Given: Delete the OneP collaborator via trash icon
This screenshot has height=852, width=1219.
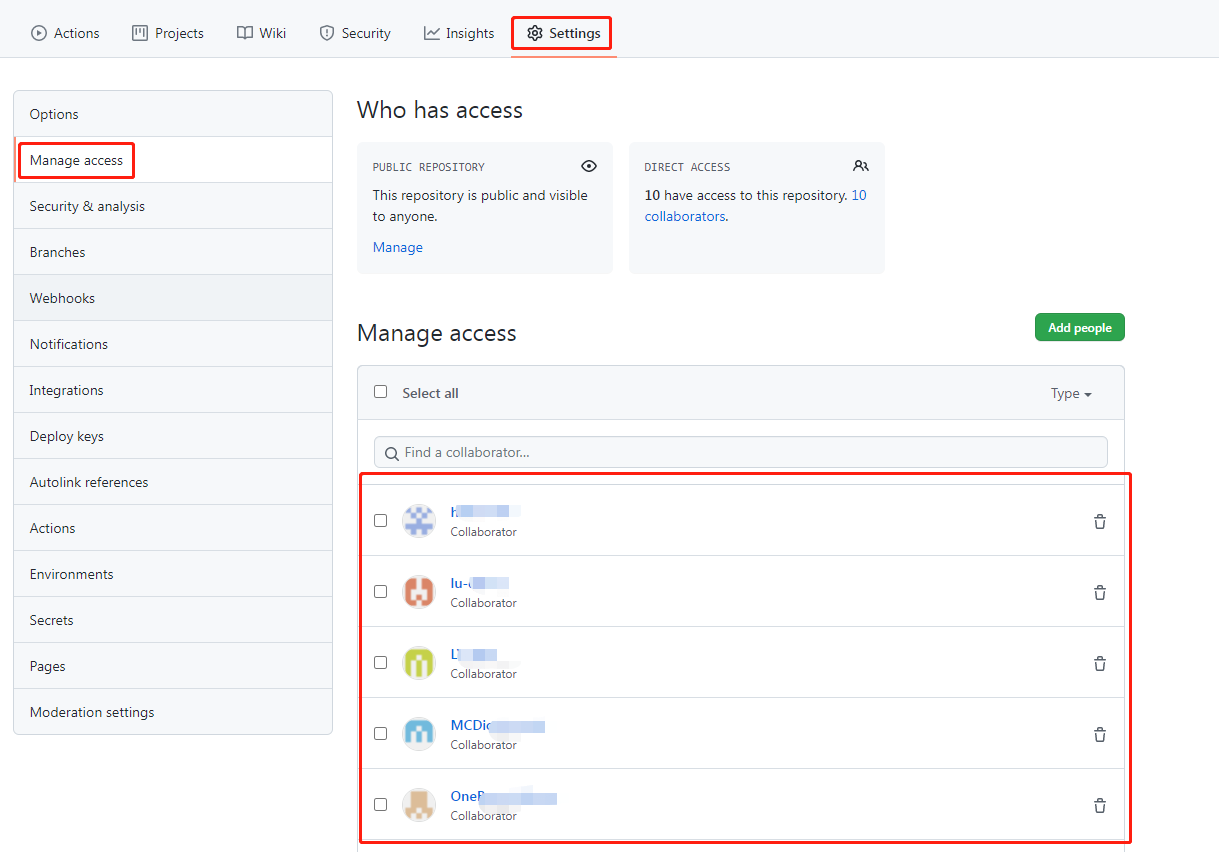Looking at the screenshot, I should 1099,805.
